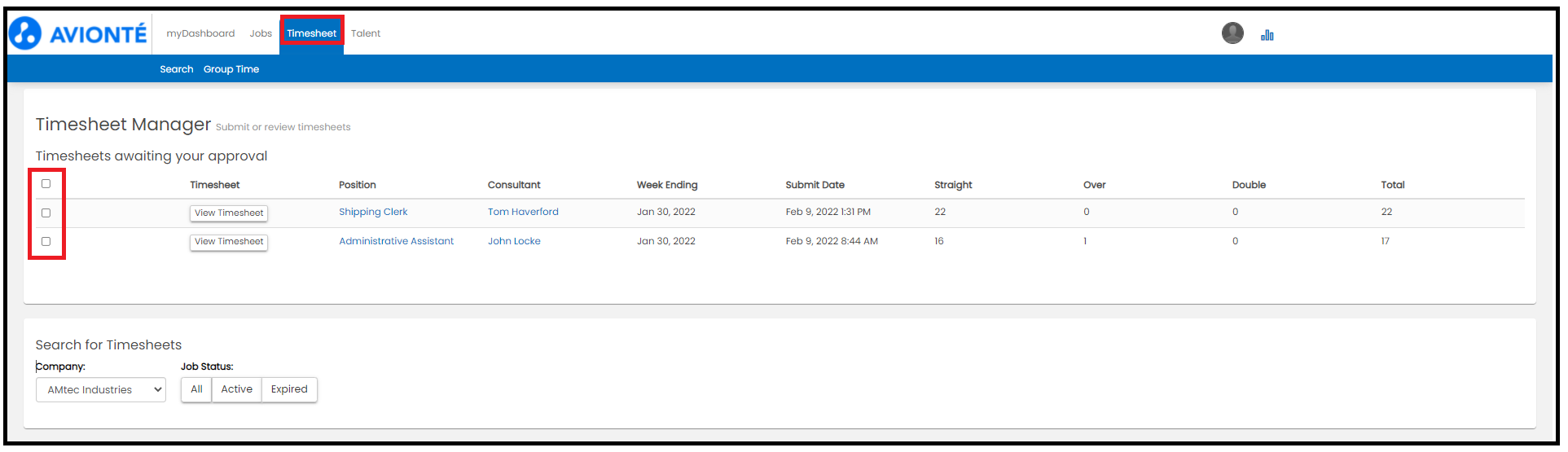View timesheet for John Locke
The image size is (1568, 452).
point(229,242)
